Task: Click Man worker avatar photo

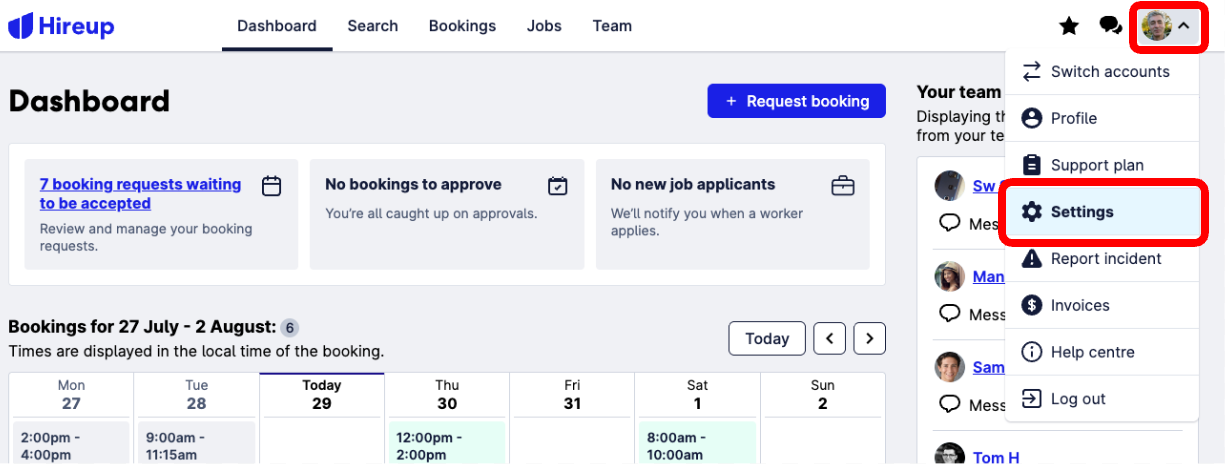Action: pyautogui.click(x=949, y=276)
